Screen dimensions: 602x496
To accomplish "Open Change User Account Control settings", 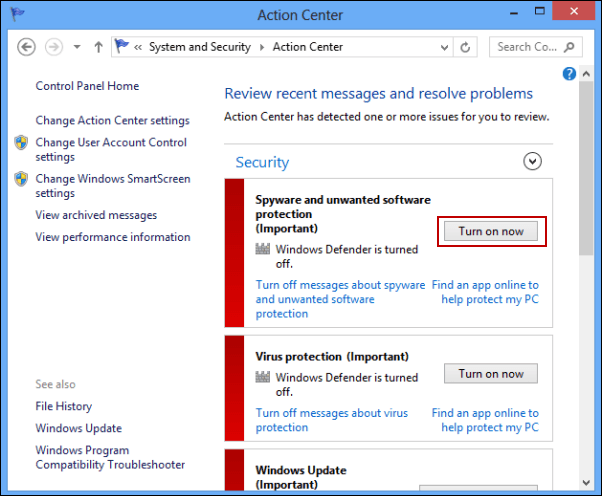I will point(111,149).
